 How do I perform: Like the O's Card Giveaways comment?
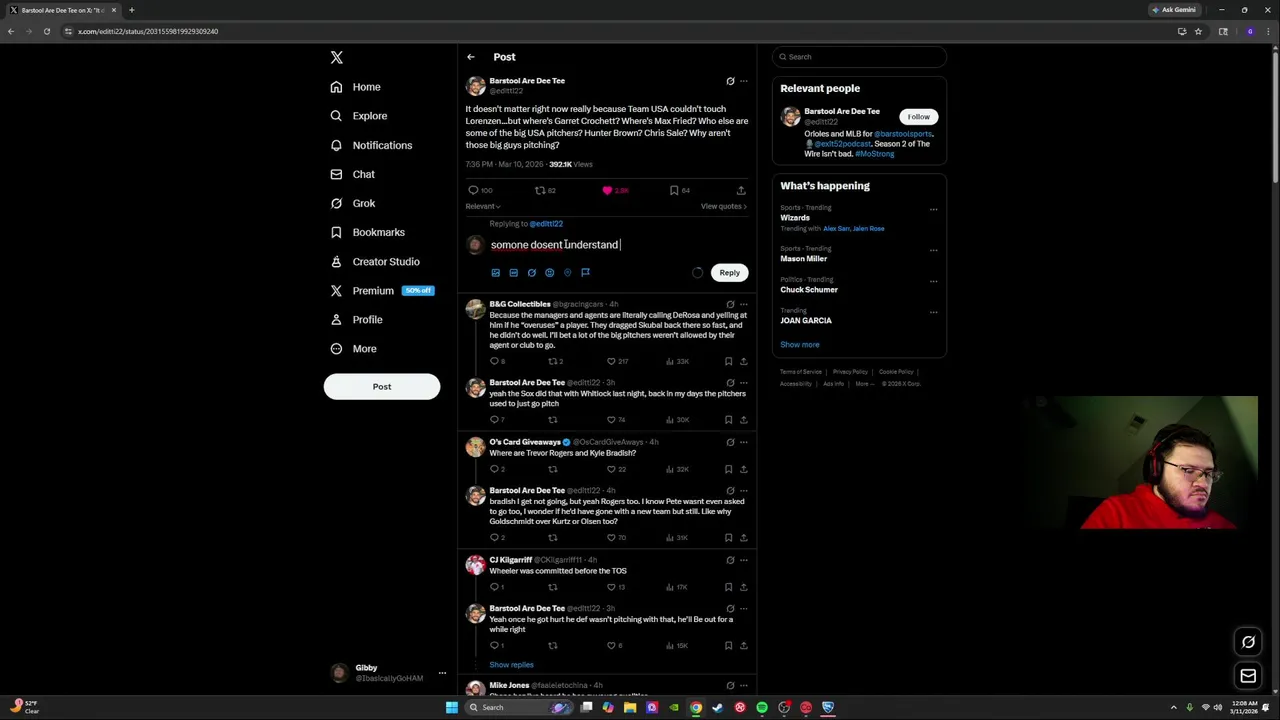(616, 469)
